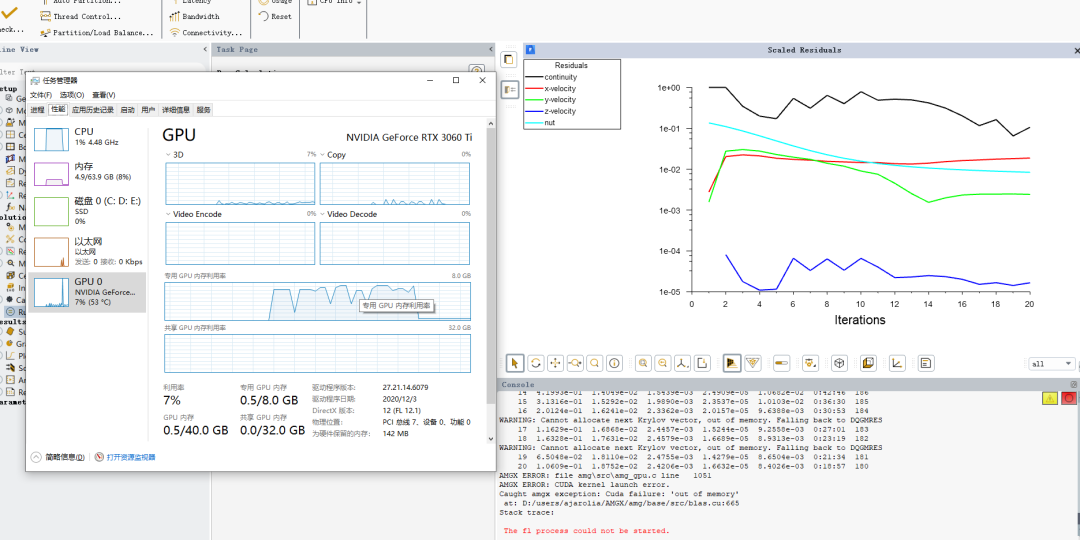The height and width of the screenshot is (540, 1080).
Task: Collapse the Task Page panel arrow
Action: point(490,50)
